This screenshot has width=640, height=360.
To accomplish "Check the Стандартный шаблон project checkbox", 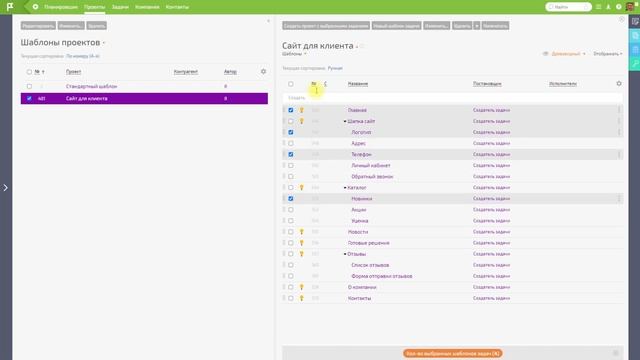I will pos(29,87).
